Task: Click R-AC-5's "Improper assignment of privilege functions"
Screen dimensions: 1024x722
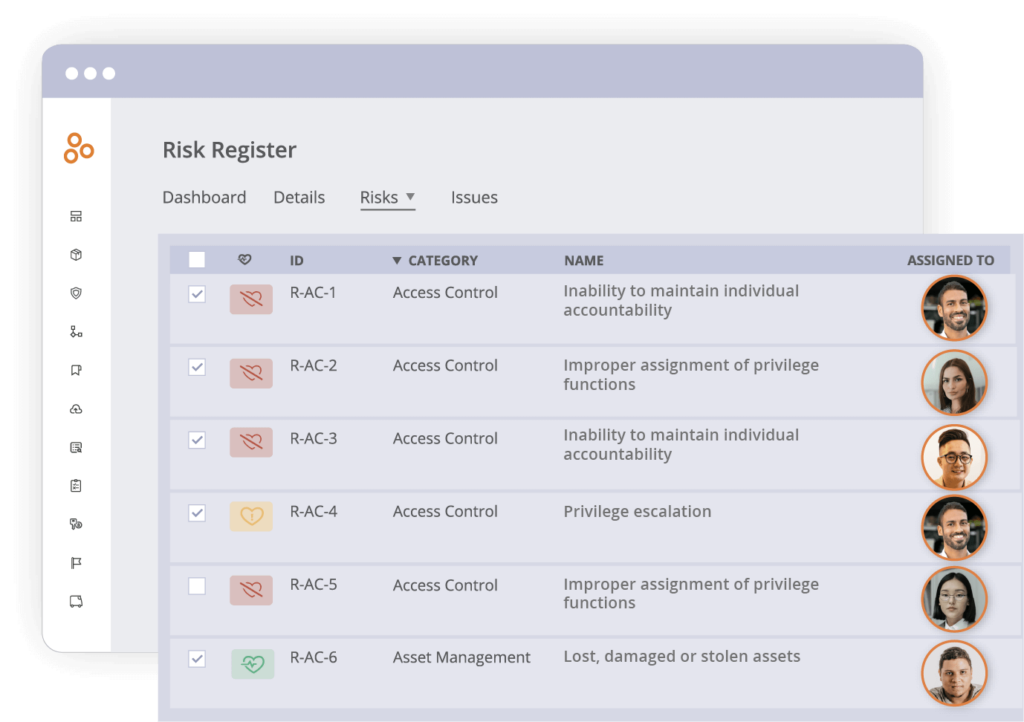Action: pyautogui.click(x=691, y=593)
